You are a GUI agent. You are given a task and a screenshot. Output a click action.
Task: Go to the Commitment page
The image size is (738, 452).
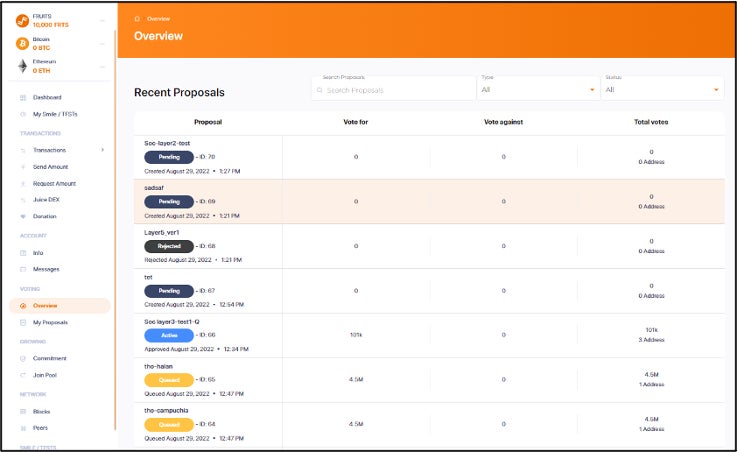[x=49, y=358]
